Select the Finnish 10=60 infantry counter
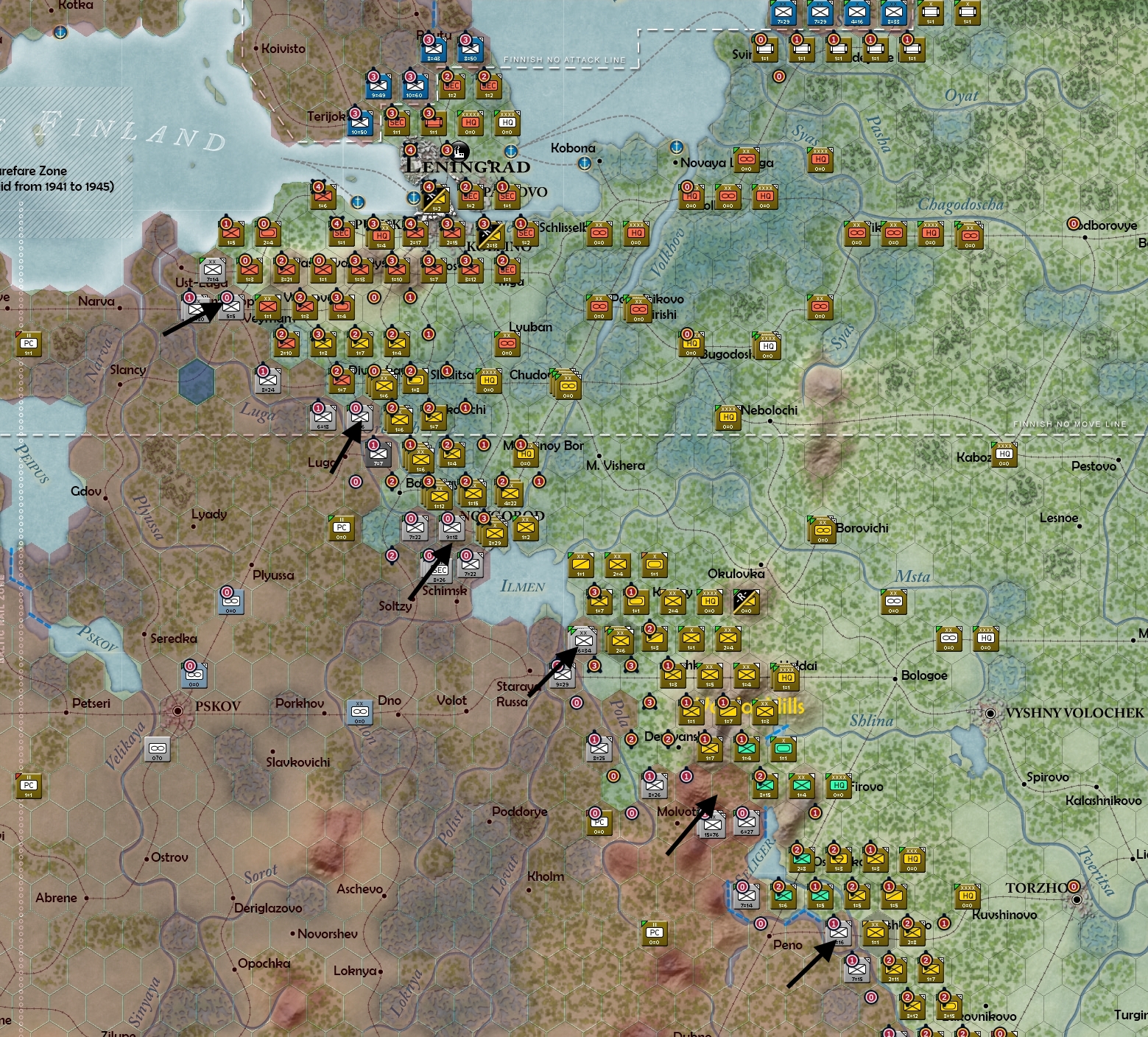1148x1037 pixels. [x=415, y=86]
